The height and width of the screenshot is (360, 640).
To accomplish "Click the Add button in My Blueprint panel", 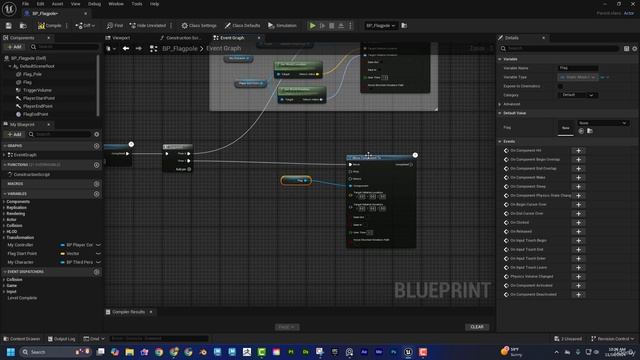I will (14, 134).
